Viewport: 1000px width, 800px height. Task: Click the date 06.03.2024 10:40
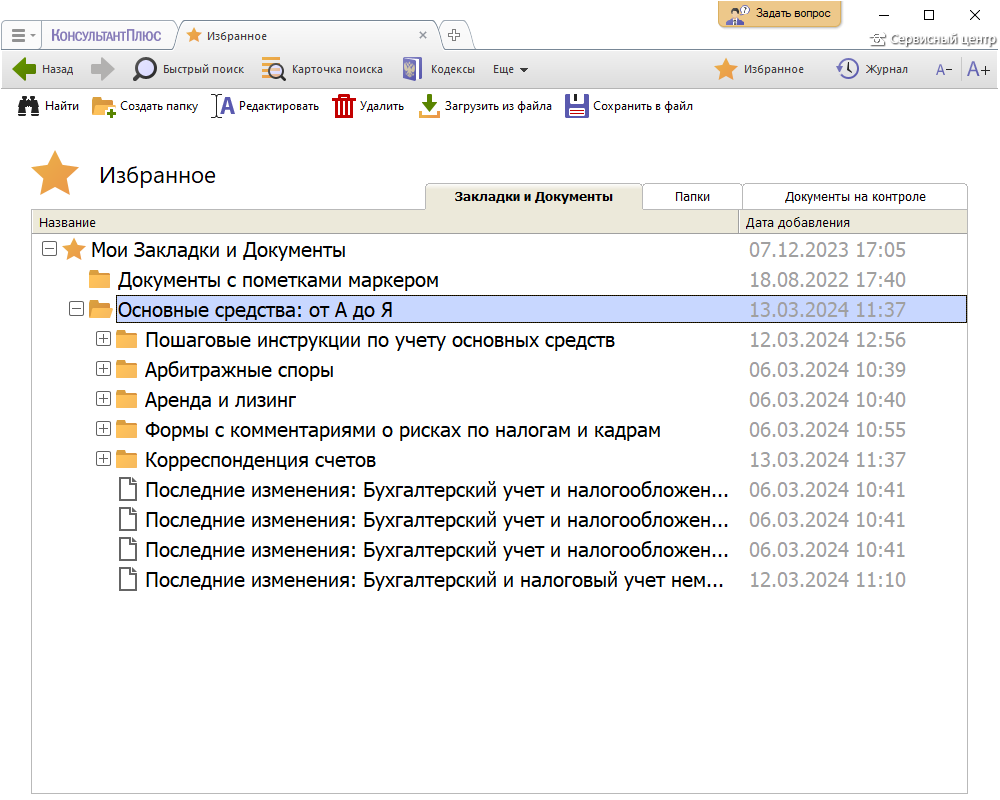[x=827, y=399]
